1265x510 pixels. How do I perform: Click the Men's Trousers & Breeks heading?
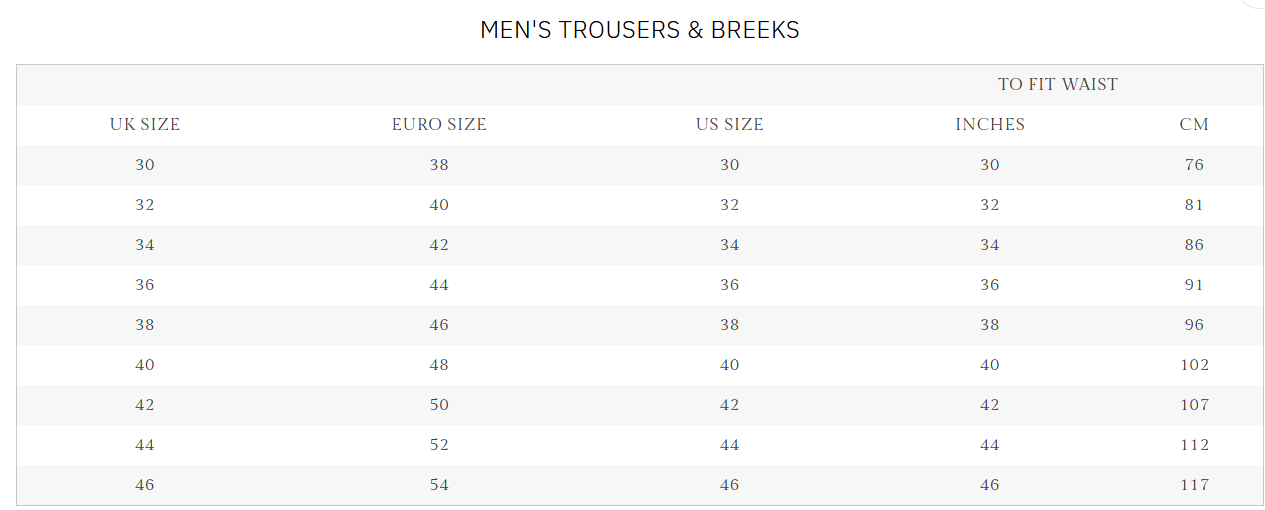[639, 30]
